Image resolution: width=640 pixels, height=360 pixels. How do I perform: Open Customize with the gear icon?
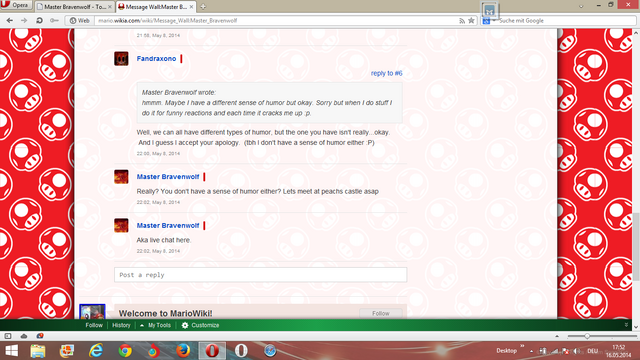(200, 325)
